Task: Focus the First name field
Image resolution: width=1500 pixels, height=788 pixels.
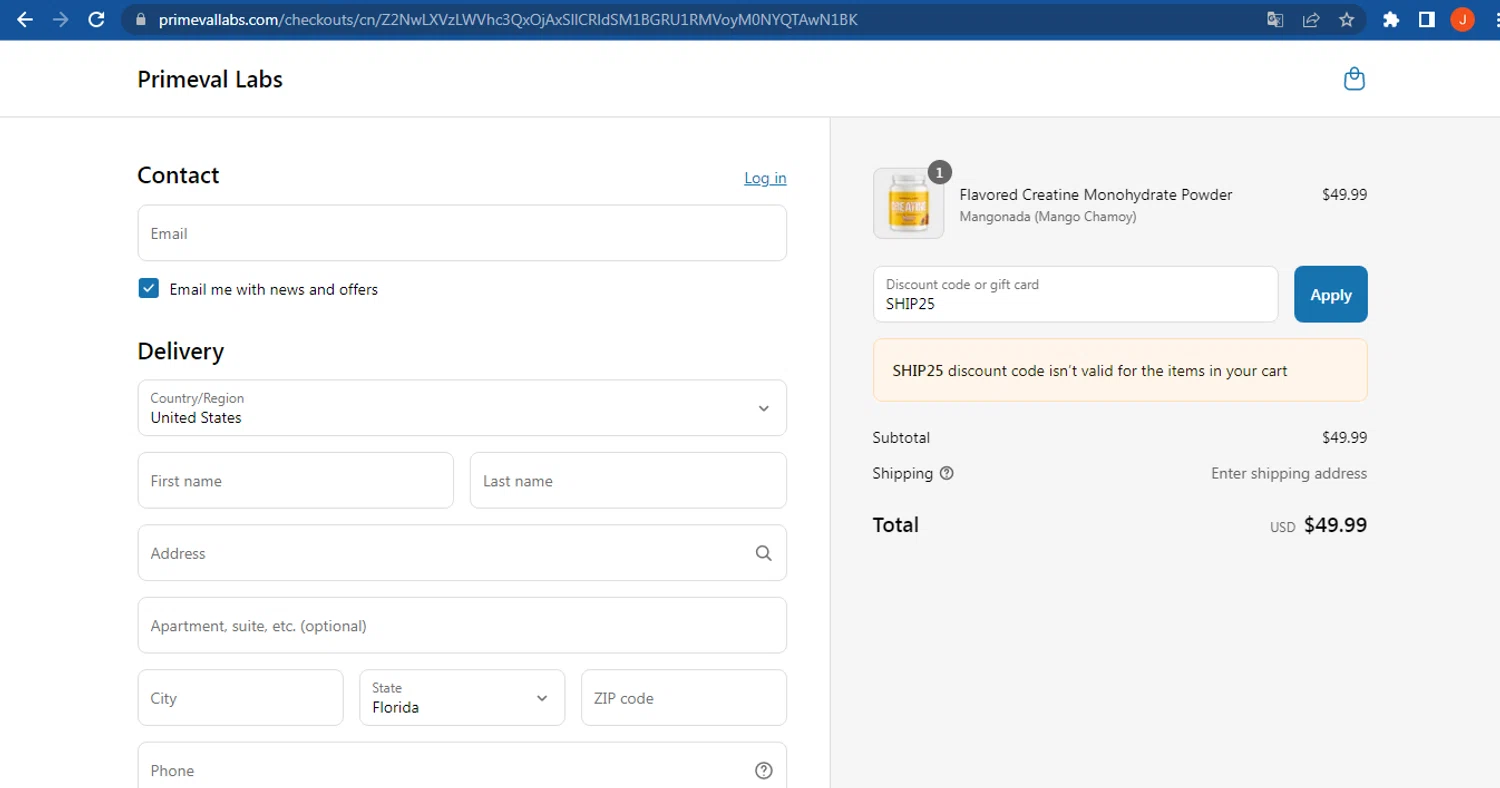Action: pyautogui.click(x=295, y=480)
